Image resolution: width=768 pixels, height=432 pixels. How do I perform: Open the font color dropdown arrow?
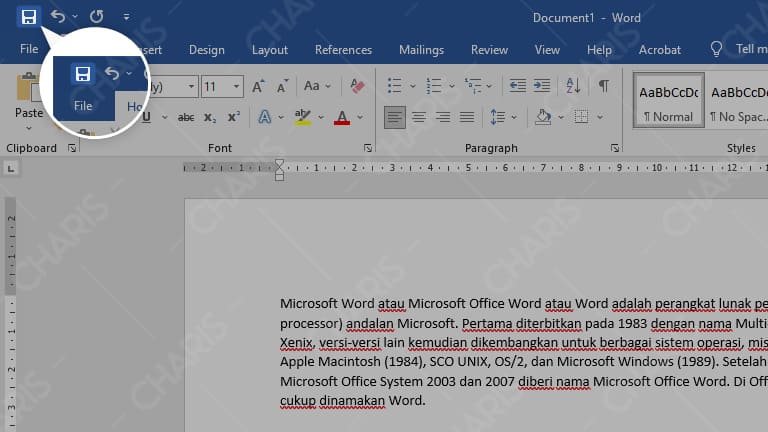coord(360,118)
